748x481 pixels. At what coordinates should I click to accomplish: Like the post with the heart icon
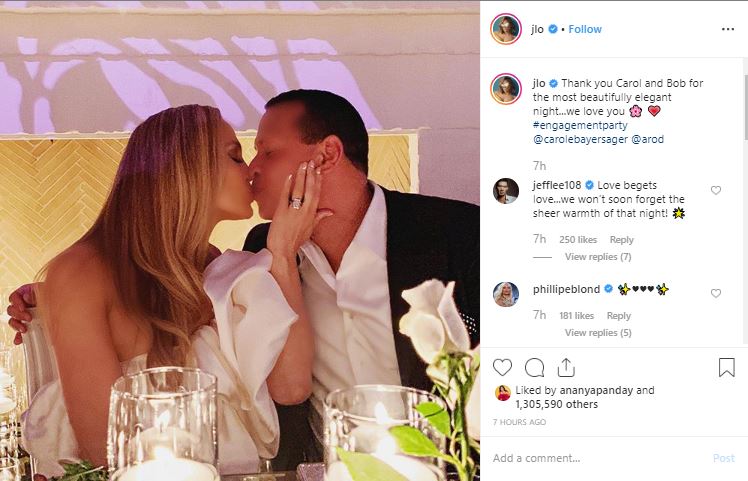tap(502, 367)
